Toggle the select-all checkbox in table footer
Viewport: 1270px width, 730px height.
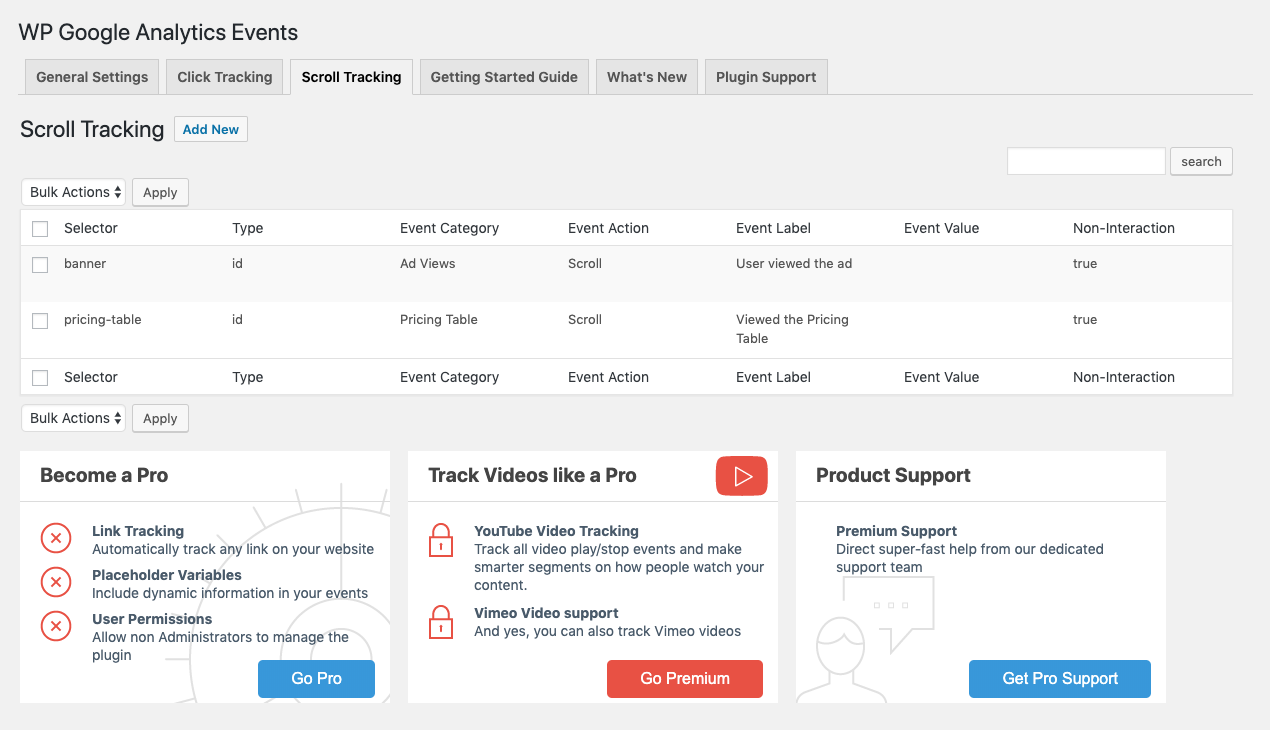[x=40, y=378]
